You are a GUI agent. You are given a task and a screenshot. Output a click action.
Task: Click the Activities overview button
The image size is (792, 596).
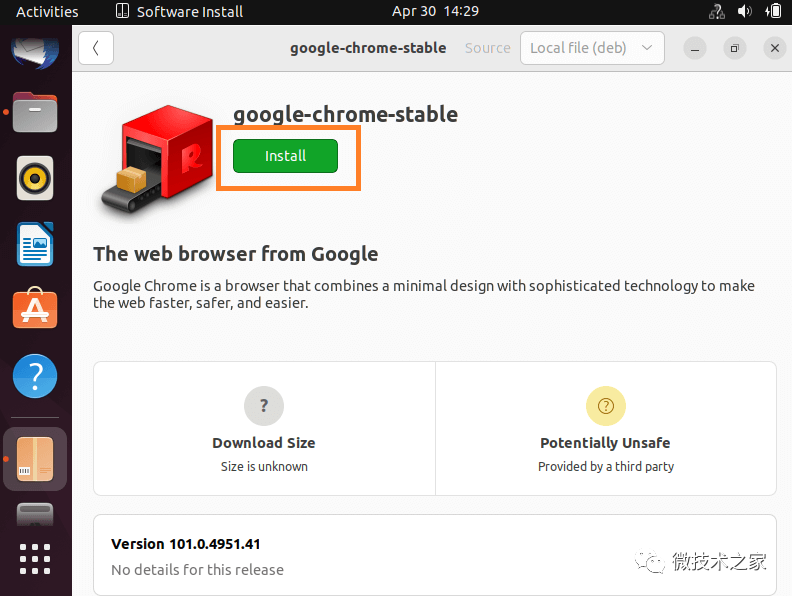[x=47, y=12]
